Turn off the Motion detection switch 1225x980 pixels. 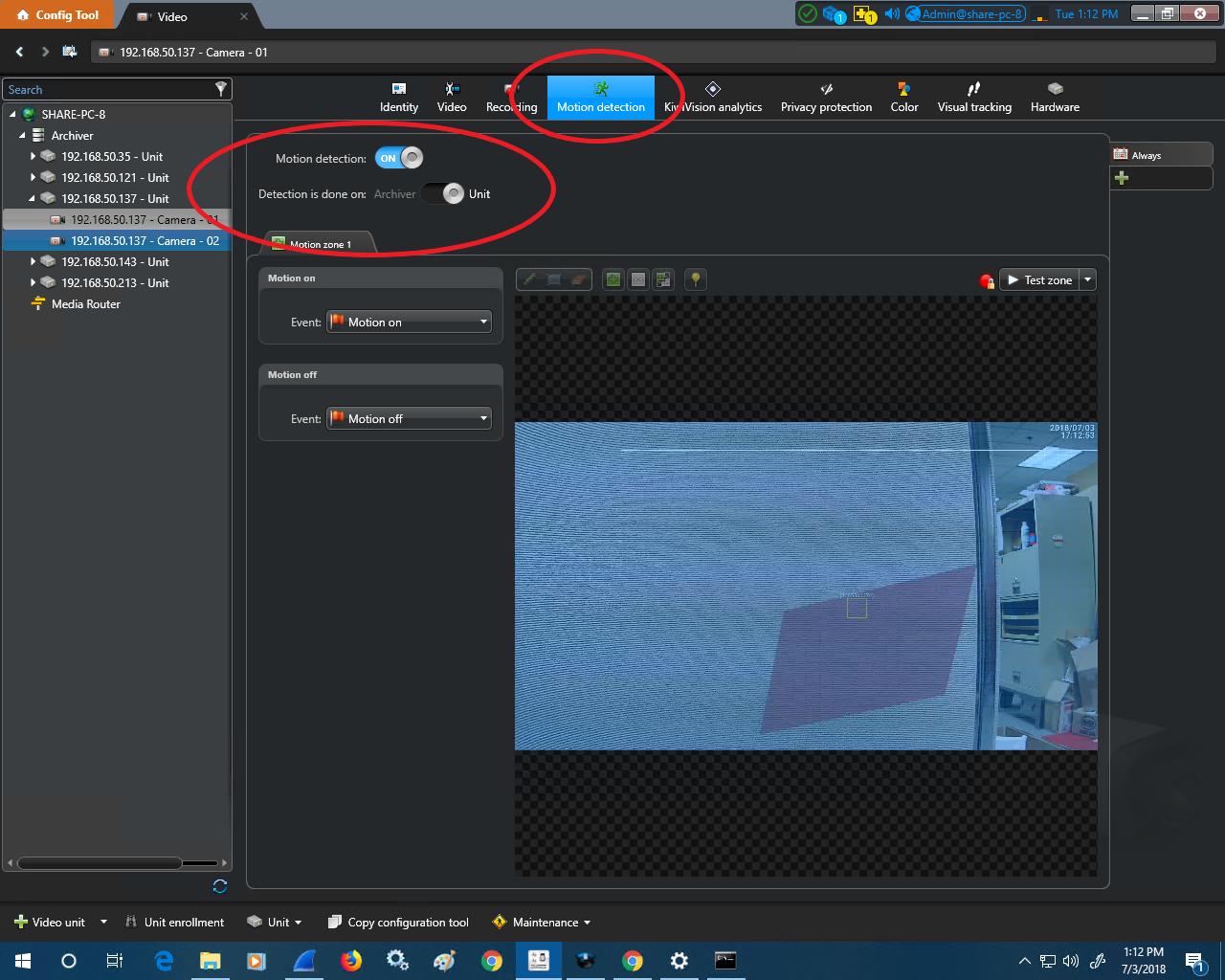tap(399, 158)
